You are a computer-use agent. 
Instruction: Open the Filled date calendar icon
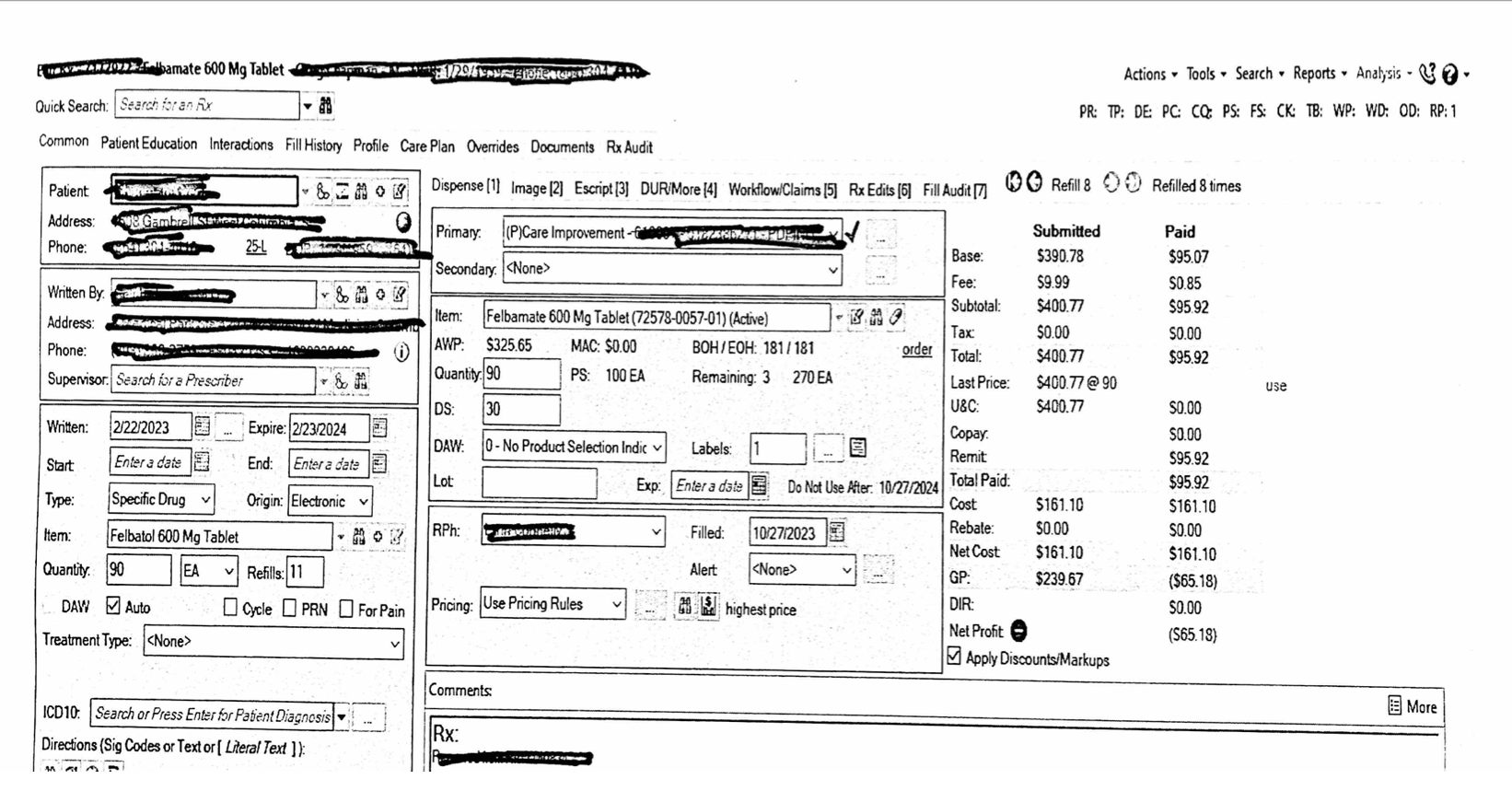pos(836,532)
